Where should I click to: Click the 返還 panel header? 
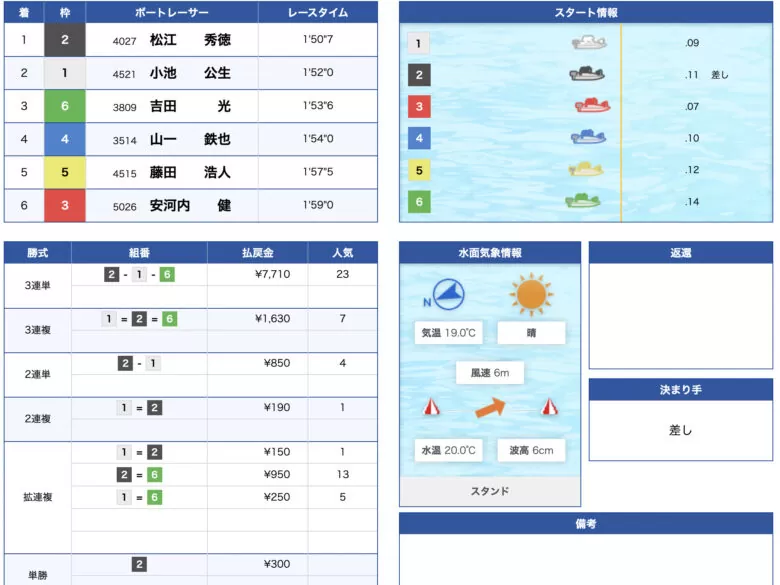[x=681, y=253]
